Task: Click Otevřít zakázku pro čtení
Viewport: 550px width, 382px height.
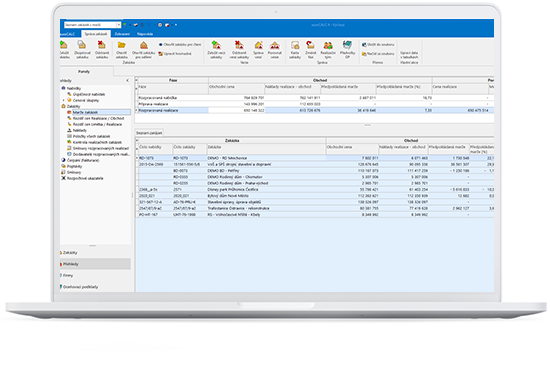Action: (x=180, y=45)
